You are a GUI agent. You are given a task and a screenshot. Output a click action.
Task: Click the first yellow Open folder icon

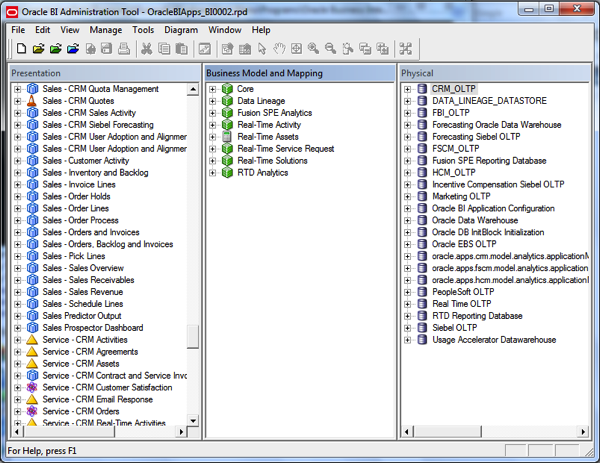38,49
